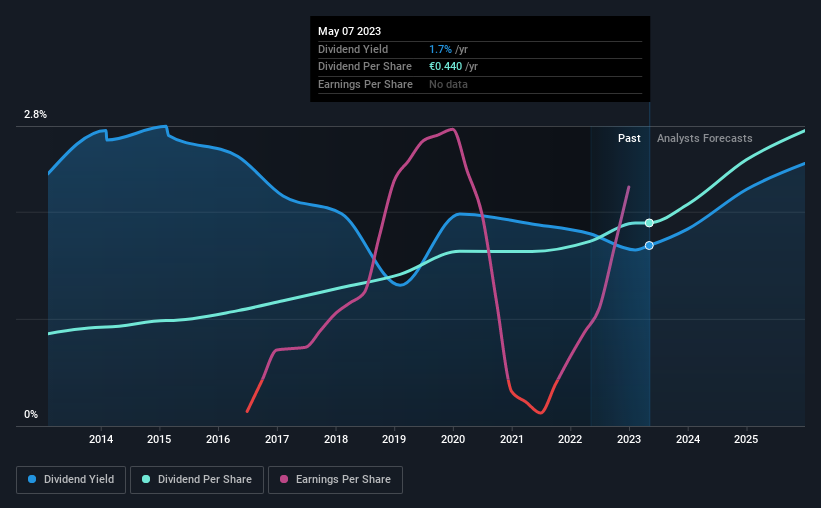Toggle the Dividend Yield legend button
The image size is (821, 508).
pos(71,480)
